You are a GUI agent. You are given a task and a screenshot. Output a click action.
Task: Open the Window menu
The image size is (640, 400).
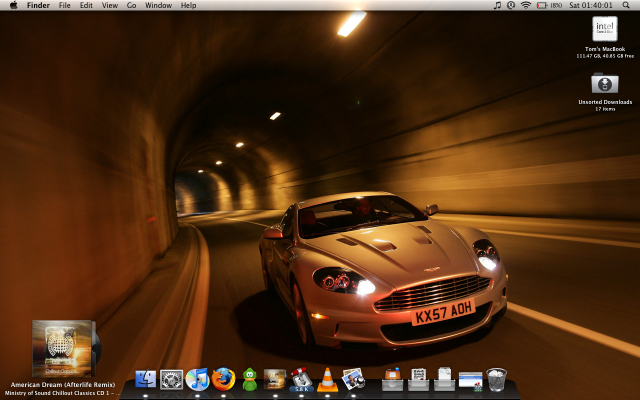(158, 6)
